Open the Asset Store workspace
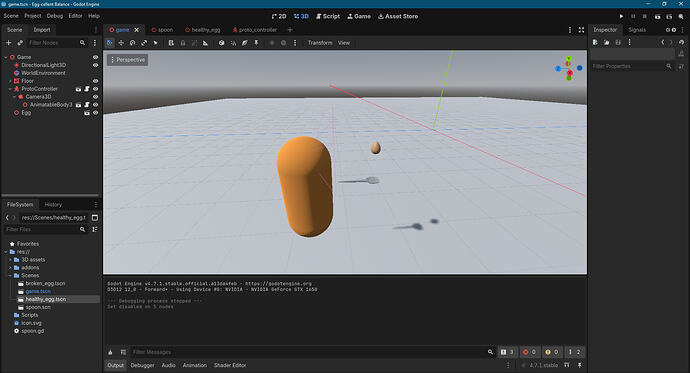The width and height of the screenshot is (690, 373). click(398, 16)
